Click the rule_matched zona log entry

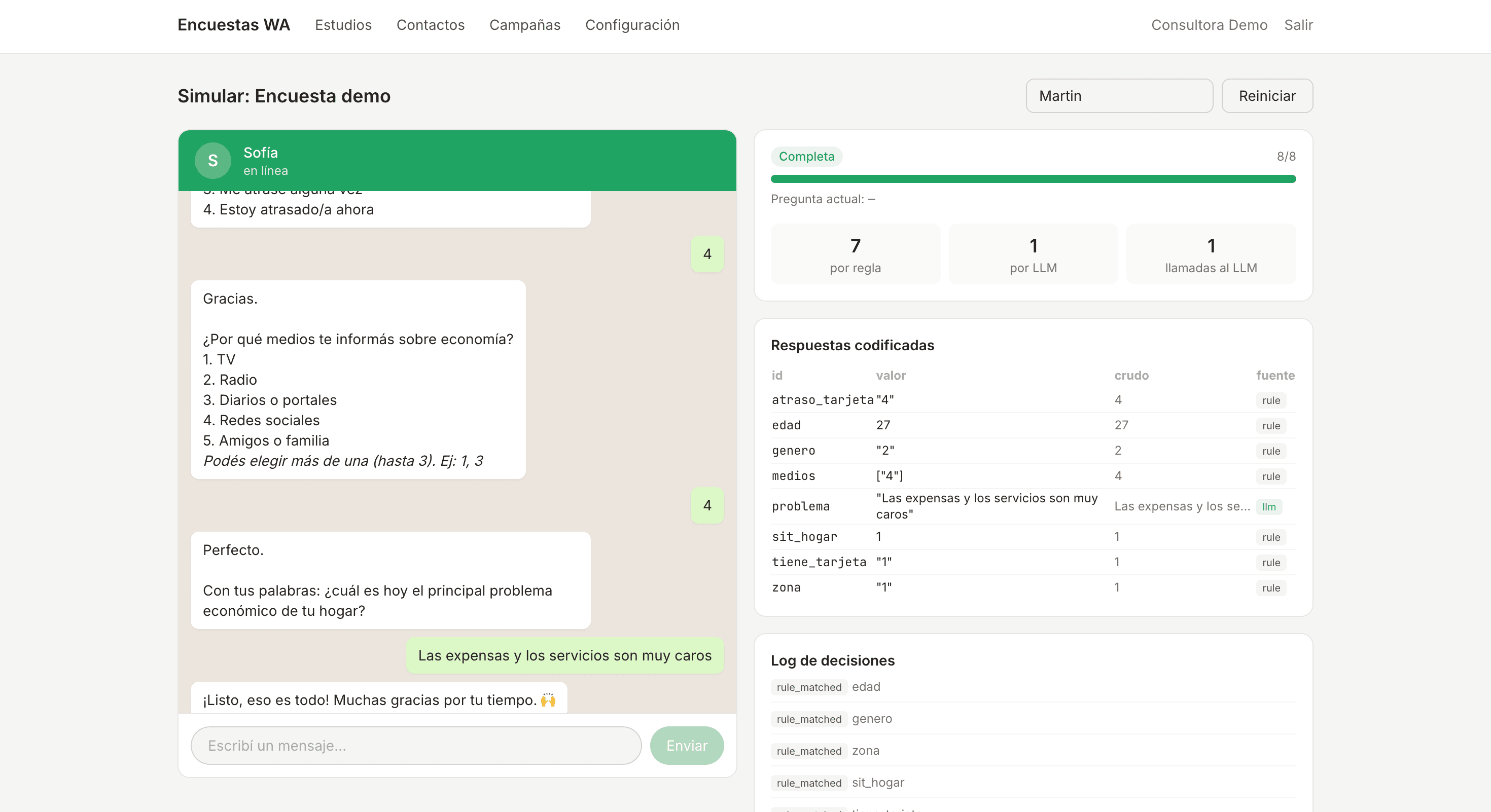pyautogui.click(x=1033, y=751)
